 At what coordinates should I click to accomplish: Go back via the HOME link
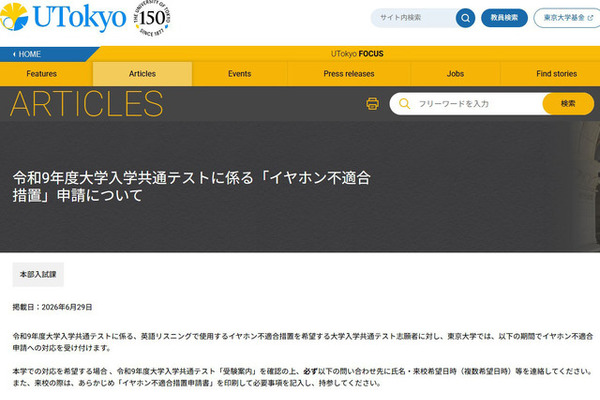click(27, 54)
